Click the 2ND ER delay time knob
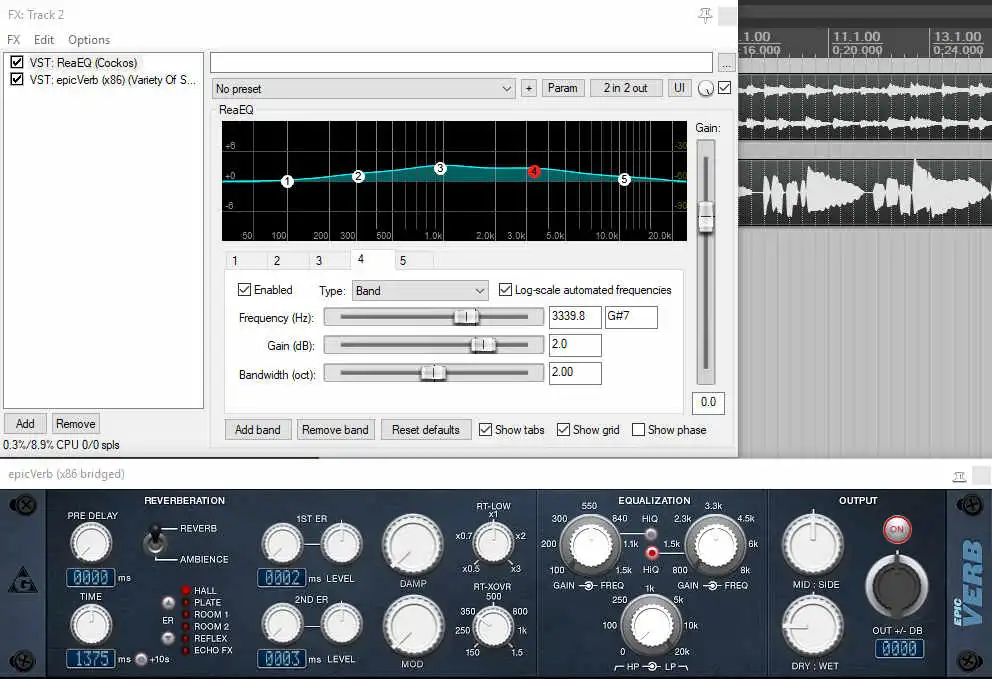 click(282, 624)
